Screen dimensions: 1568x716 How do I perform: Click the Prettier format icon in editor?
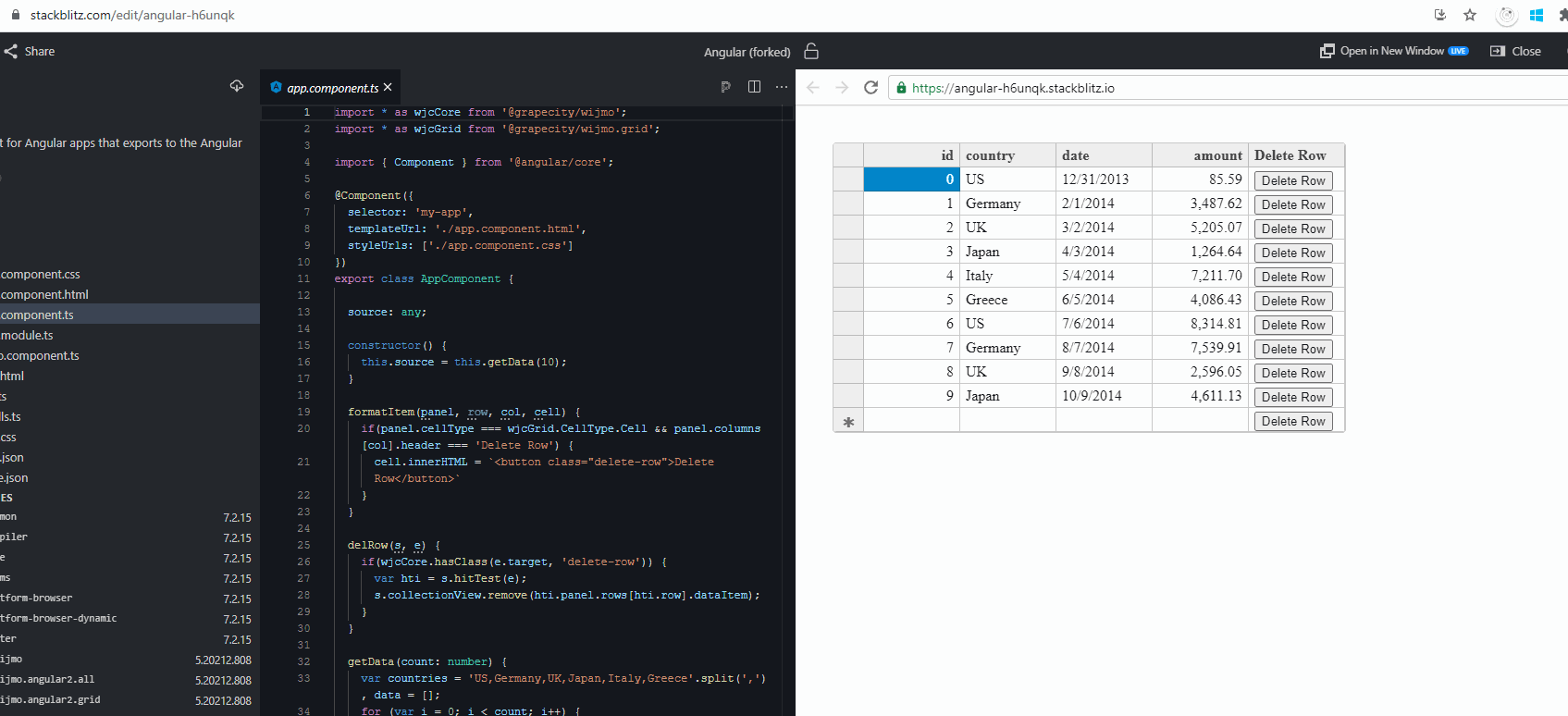click(726, 87)
